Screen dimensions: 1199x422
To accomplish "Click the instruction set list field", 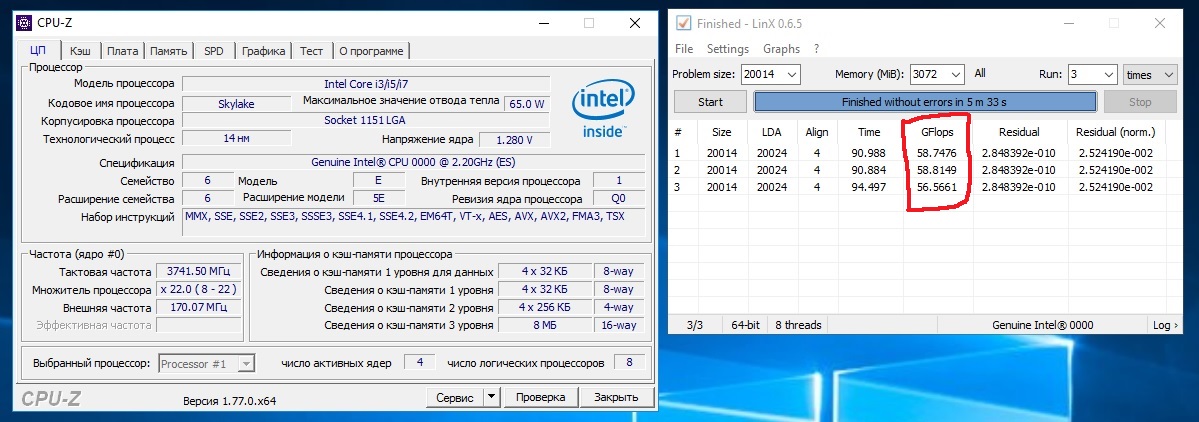I will [414, 222].
